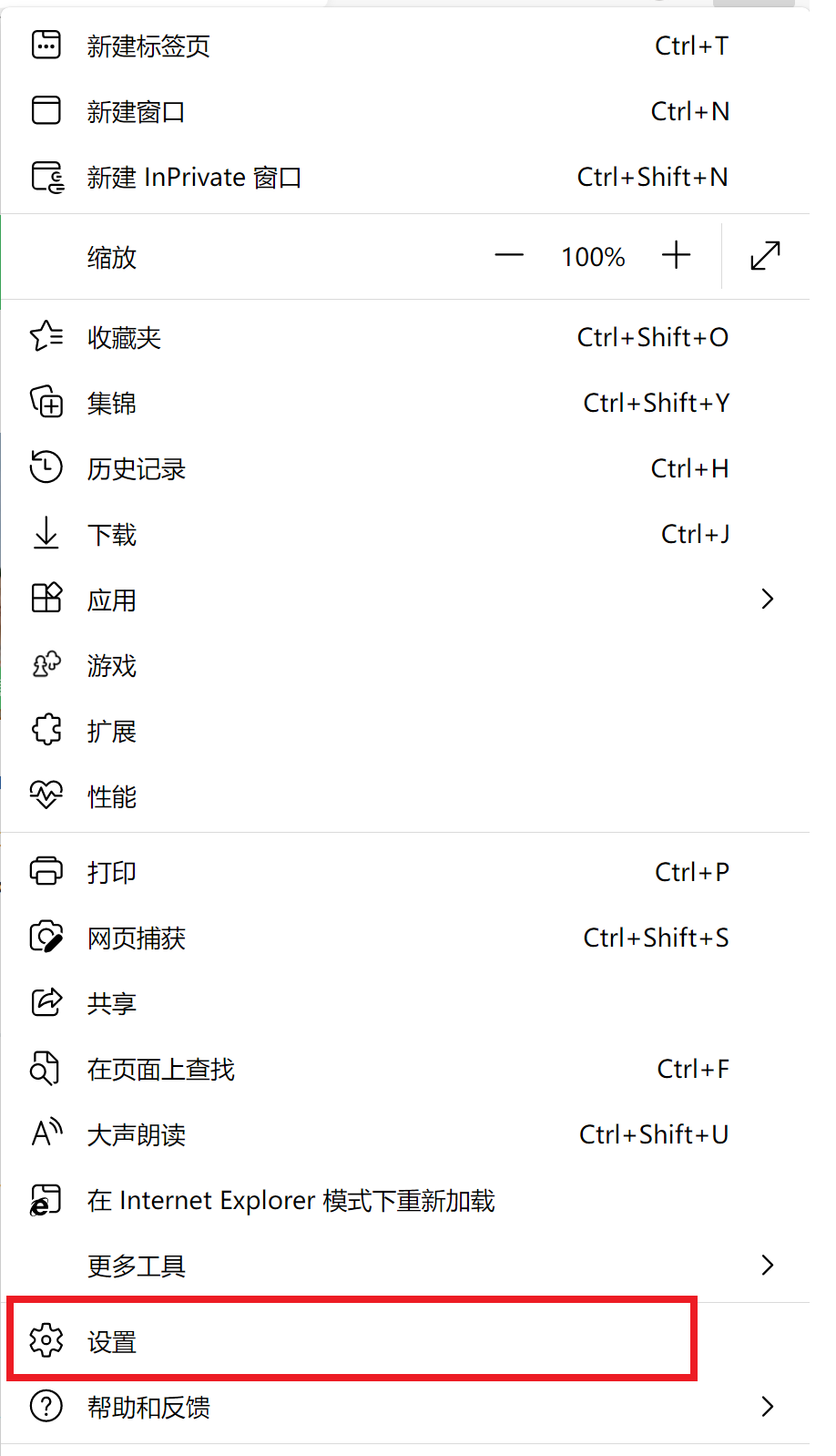Select the 扩展 puzzle piece icon
The width and height of the screenshot is (836, 1456).
(x=46, y=730)
